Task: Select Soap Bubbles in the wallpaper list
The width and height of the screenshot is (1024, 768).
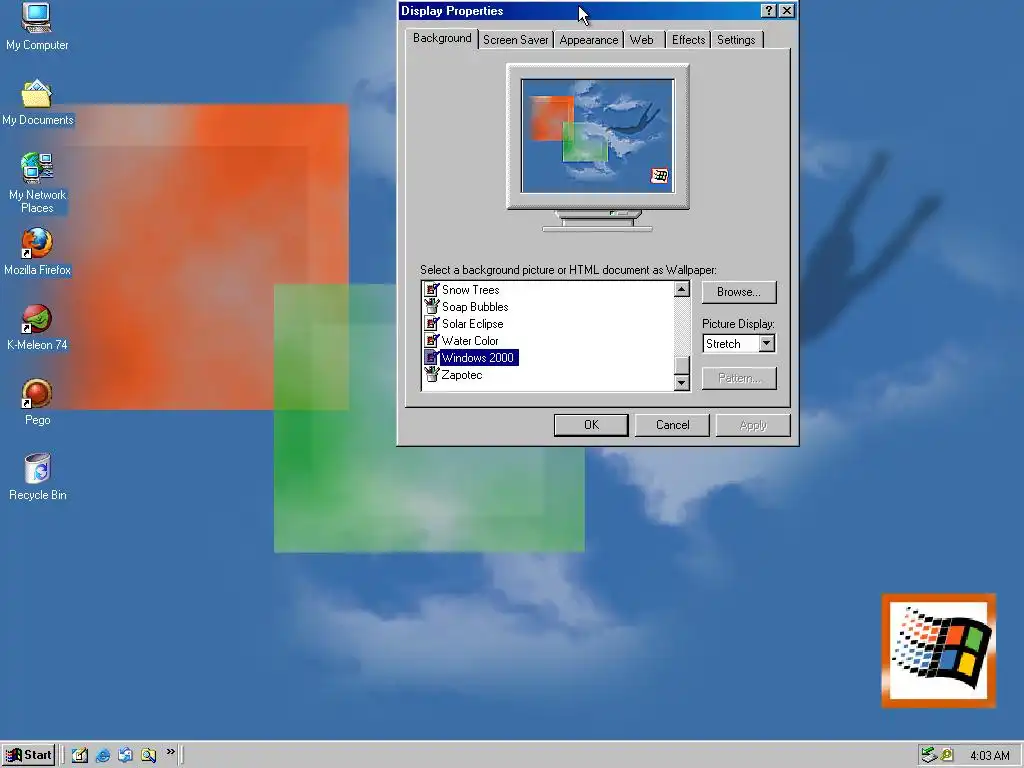Action: click(x=475, y=306)
